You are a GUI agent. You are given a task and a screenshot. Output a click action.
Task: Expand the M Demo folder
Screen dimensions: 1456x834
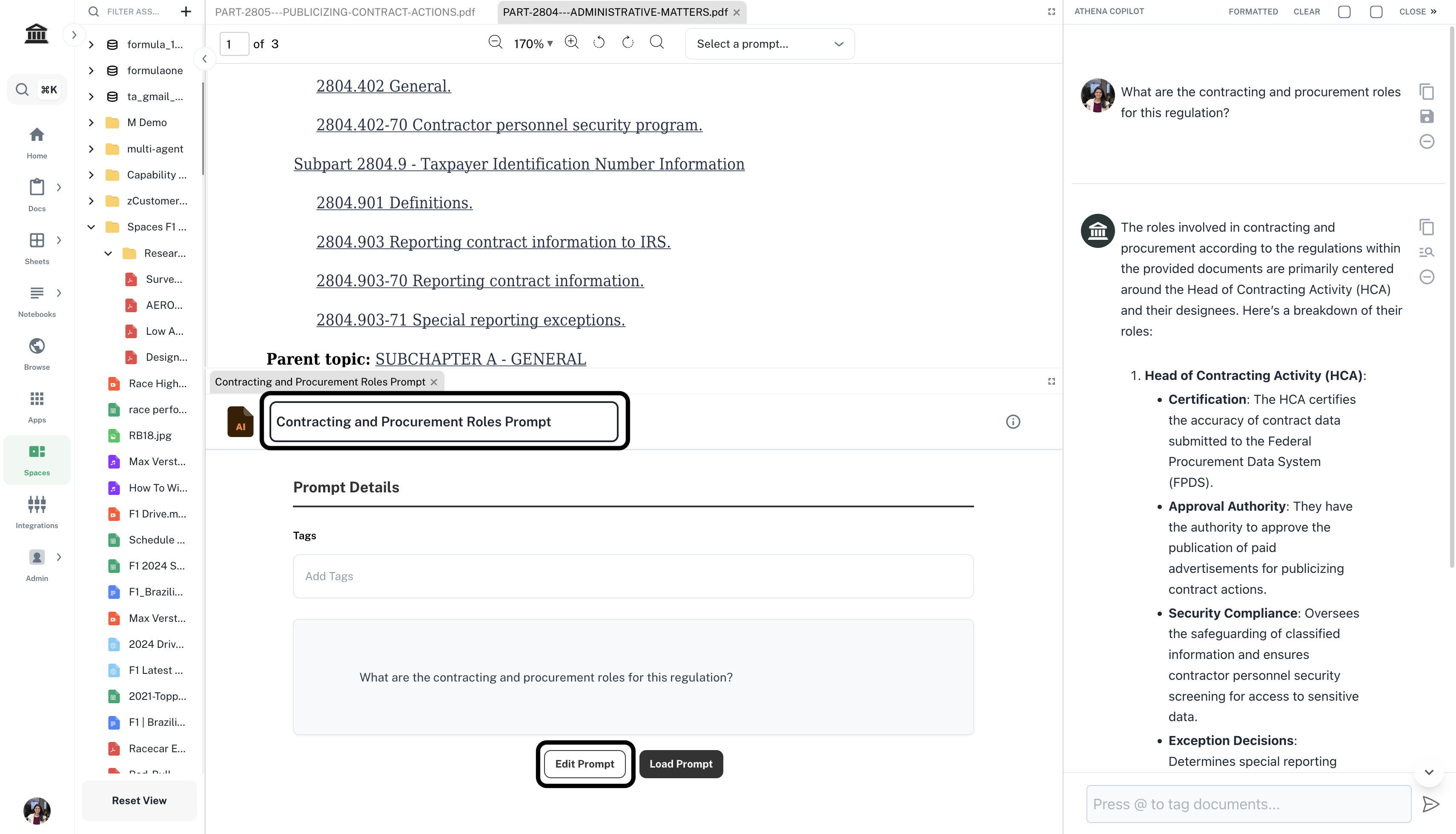pos(91,123)
